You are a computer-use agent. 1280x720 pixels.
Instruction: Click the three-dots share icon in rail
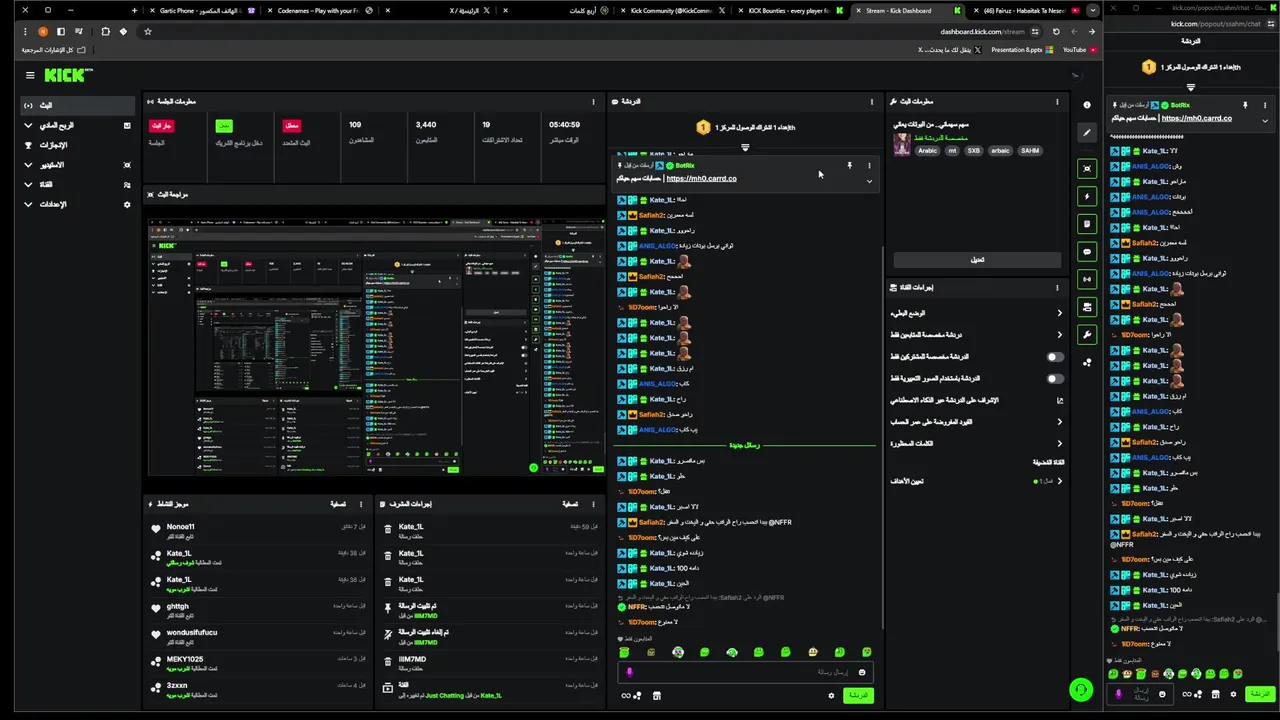pos(1087,362)
